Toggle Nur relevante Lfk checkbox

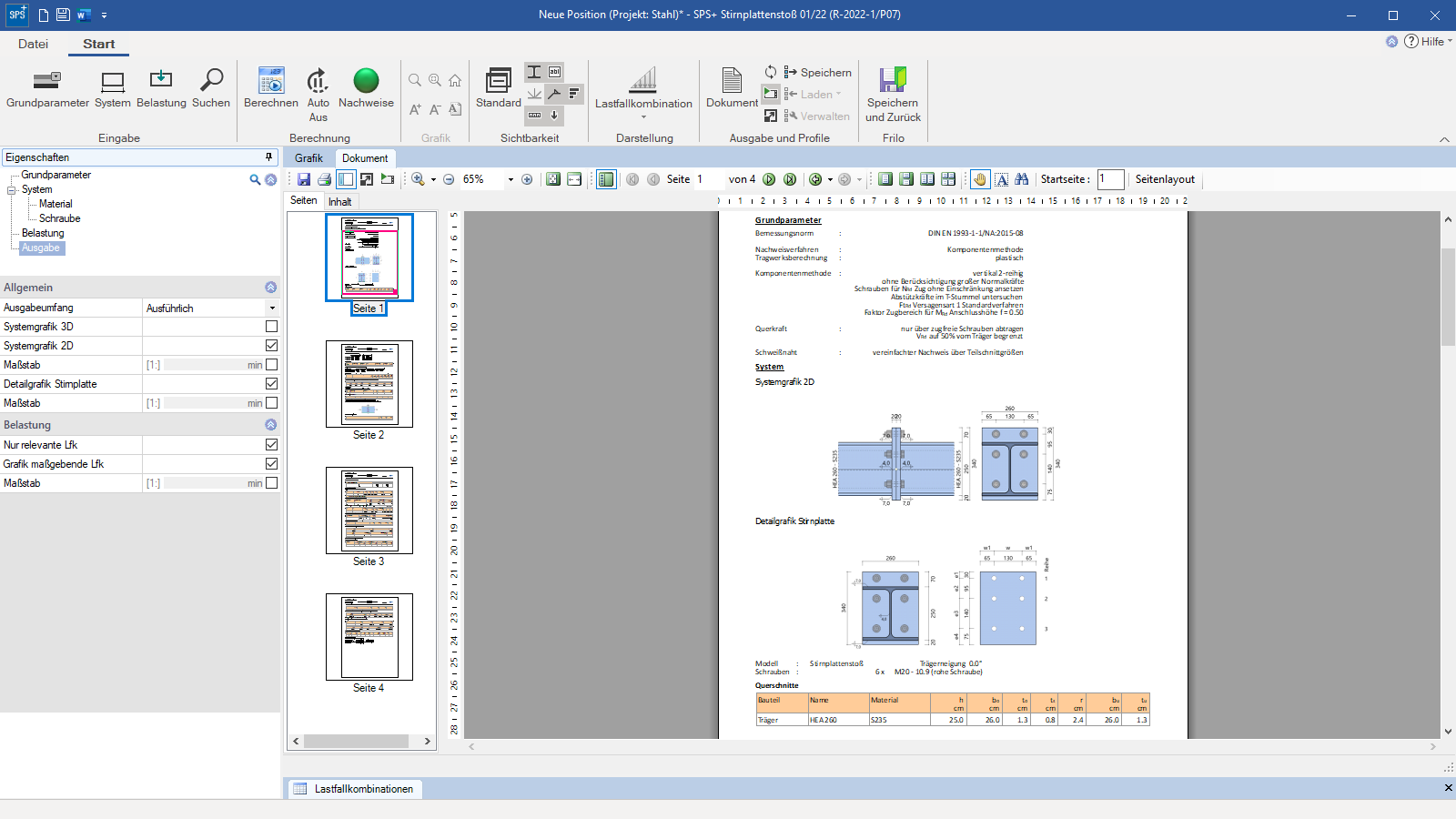pyautogui.click(x=271, y=445)
